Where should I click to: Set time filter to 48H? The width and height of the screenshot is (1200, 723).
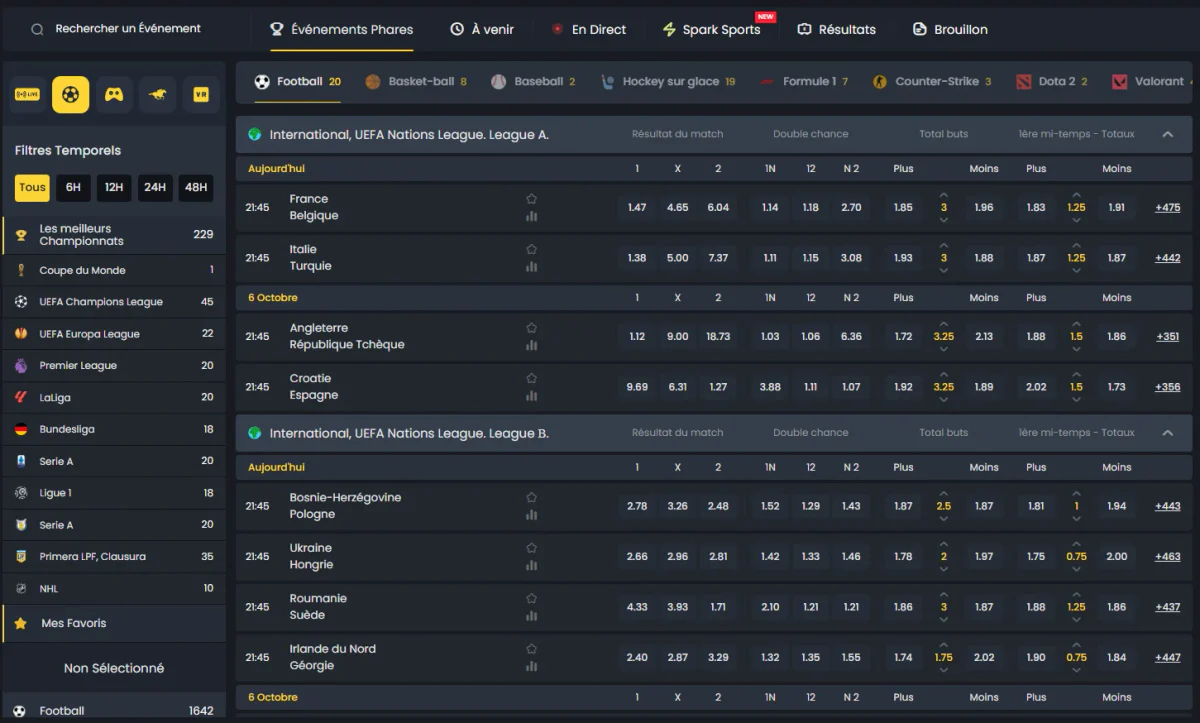click(x=196, y=187)
